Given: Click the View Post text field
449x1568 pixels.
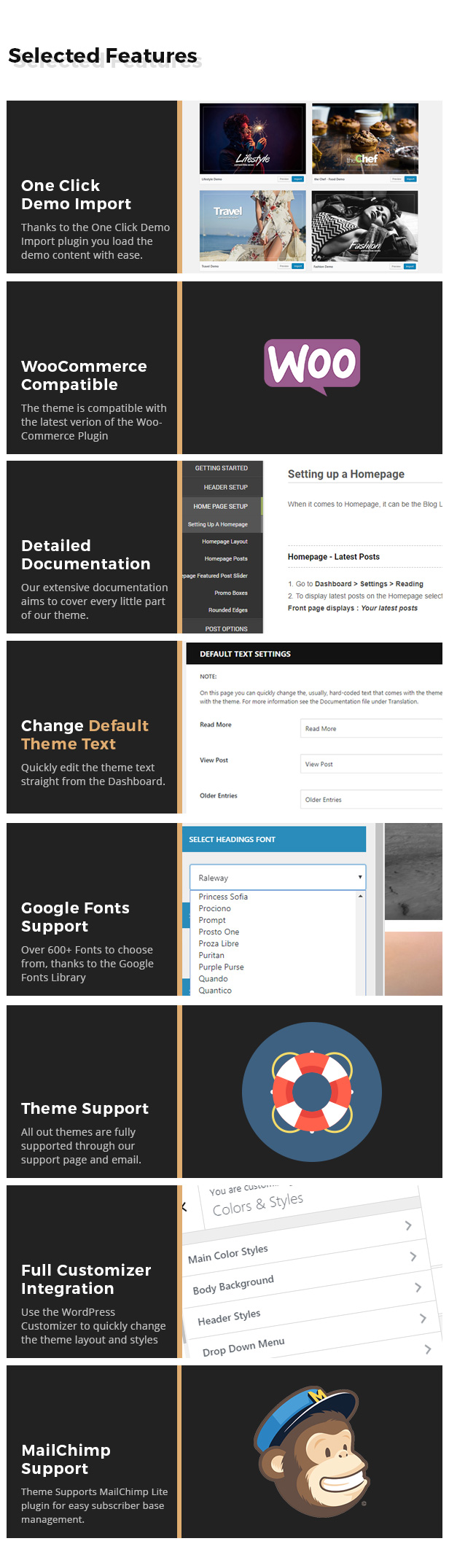Looking at the screenshot, I should (x=371, y=764).
